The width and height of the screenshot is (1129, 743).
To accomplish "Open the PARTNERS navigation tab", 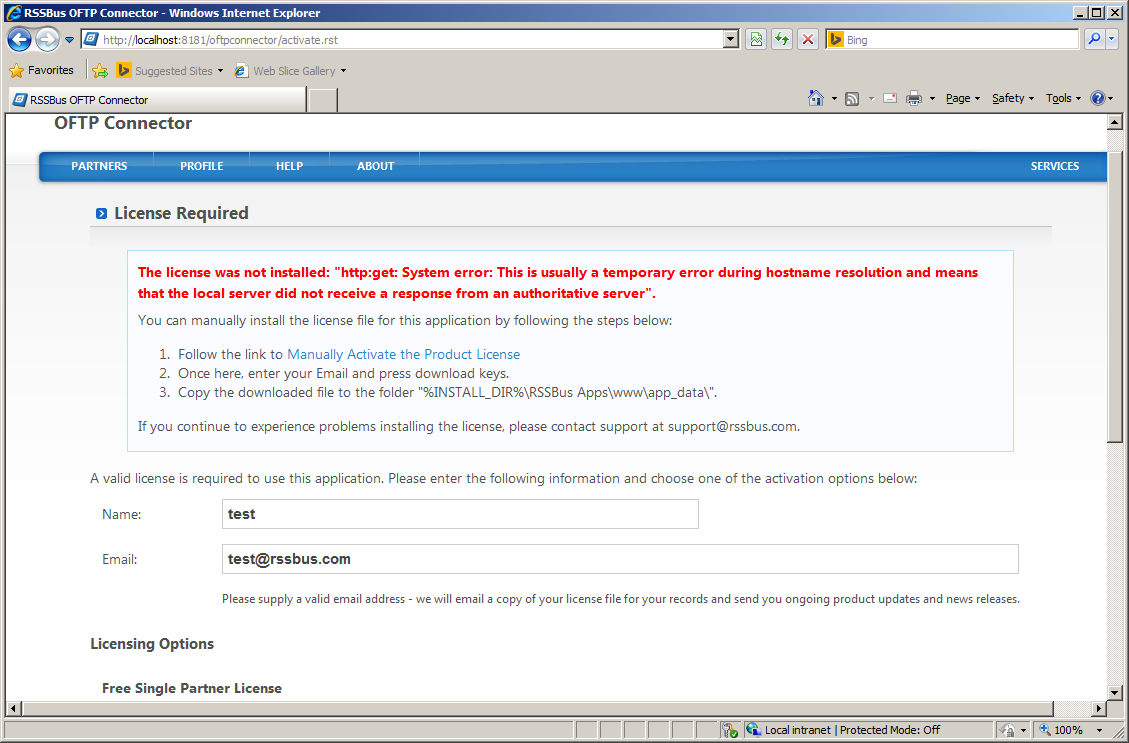I will [99, 166].
